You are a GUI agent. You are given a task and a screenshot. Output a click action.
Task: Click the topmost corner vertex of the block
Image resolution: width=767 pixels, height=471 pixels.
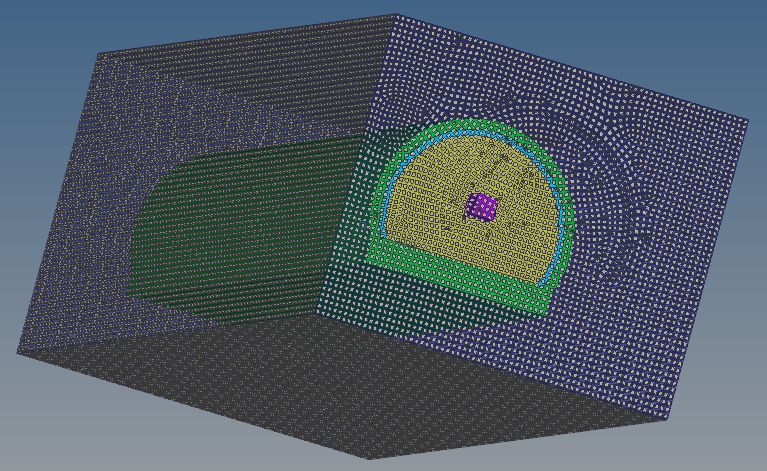pos(396,15)
